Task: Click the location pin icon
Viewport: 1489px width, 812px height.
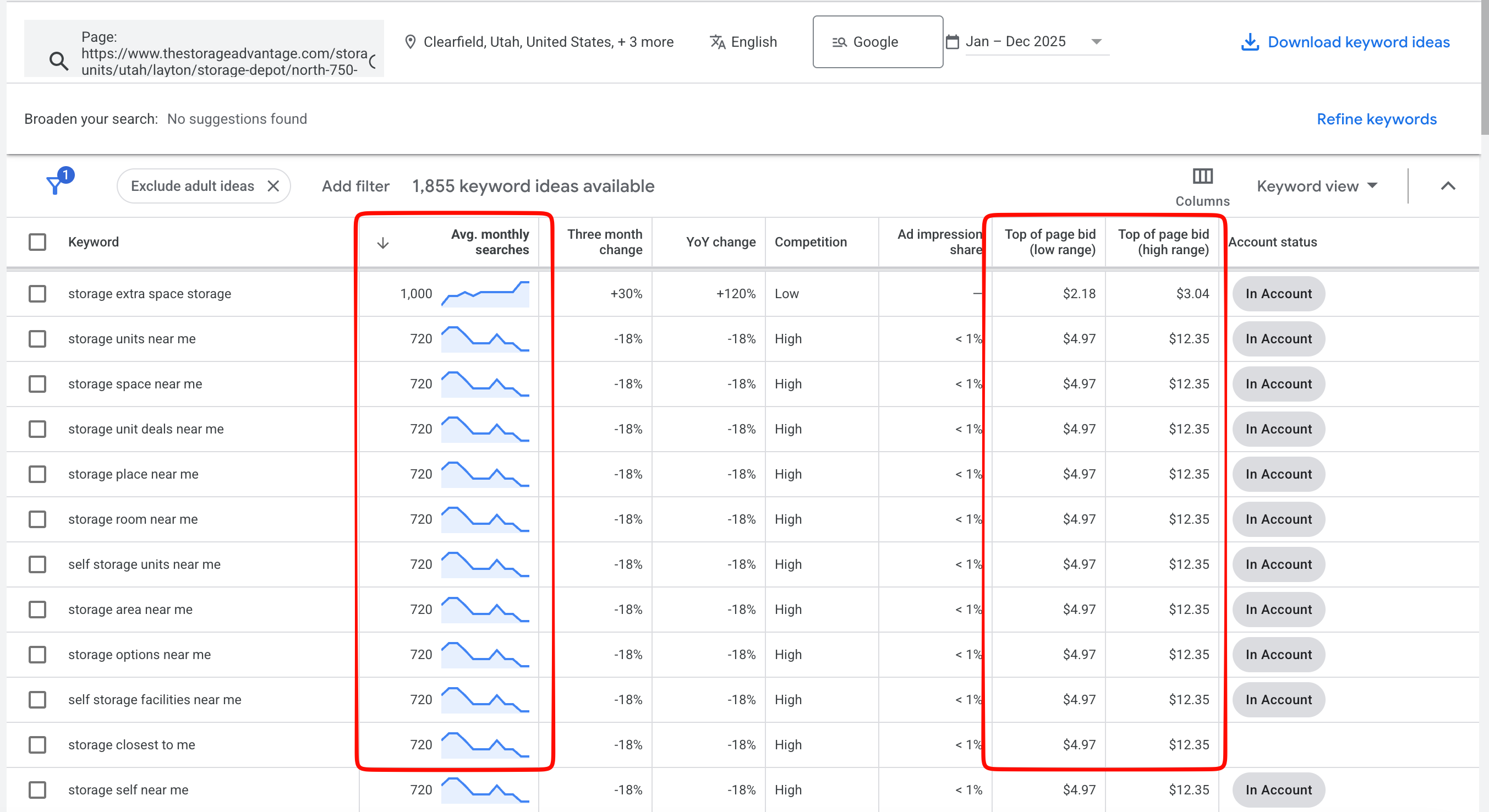Action: click(410, 42)
